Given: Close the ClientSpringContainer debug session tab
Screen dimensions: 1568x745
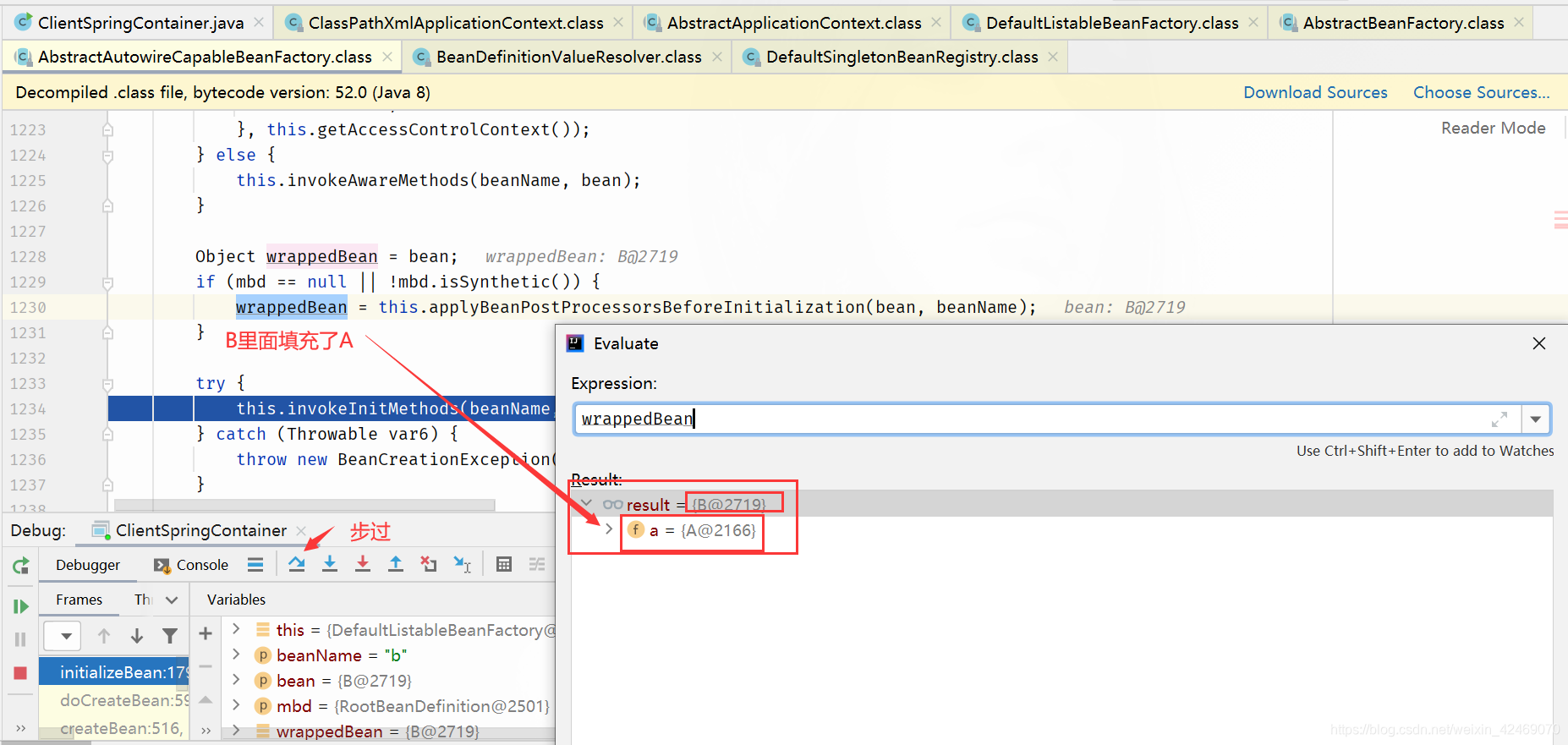Looking at the screenshot, I should (x=301, y=531).
